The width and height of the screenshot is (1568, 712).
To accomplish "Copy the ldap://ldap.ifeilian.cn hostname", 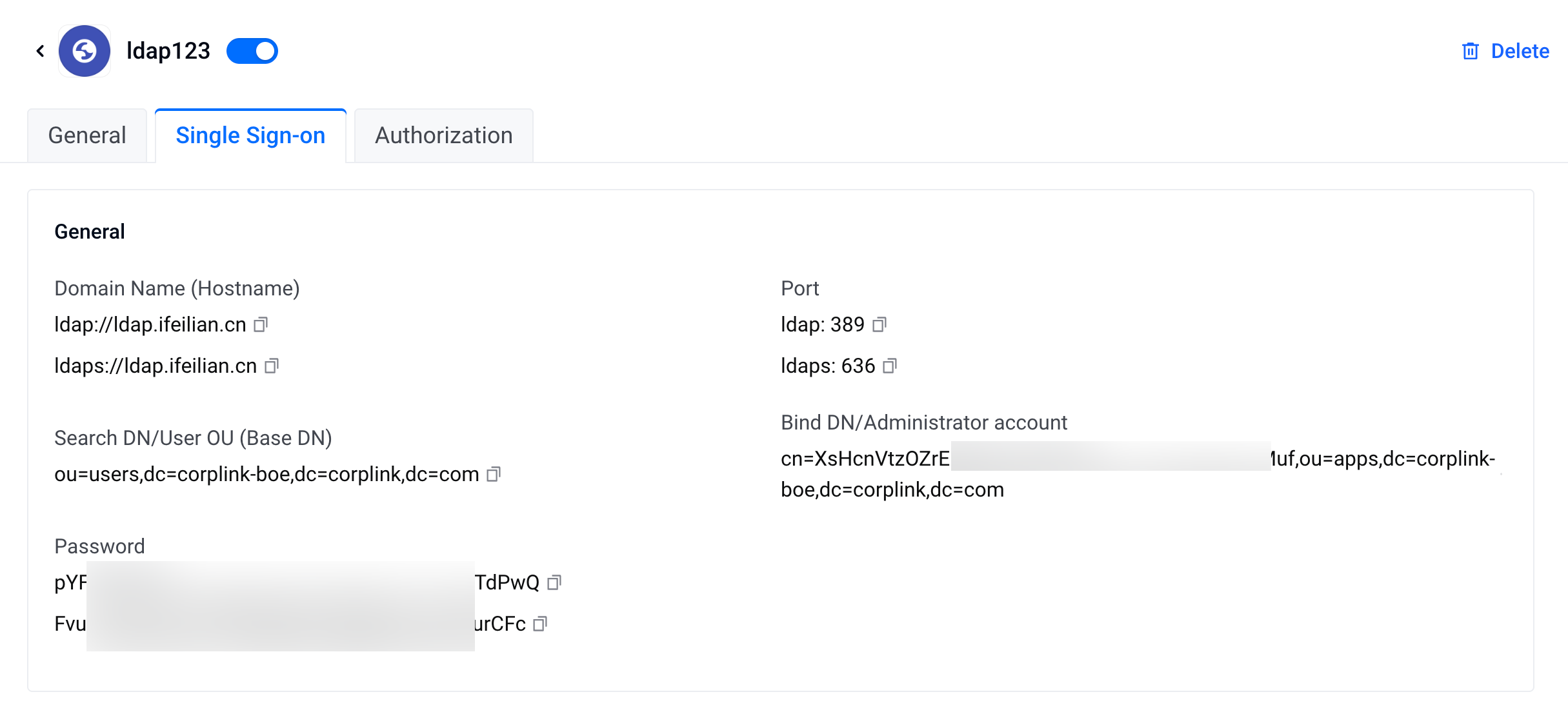I will pyautogui.click(x=261, y=324).
